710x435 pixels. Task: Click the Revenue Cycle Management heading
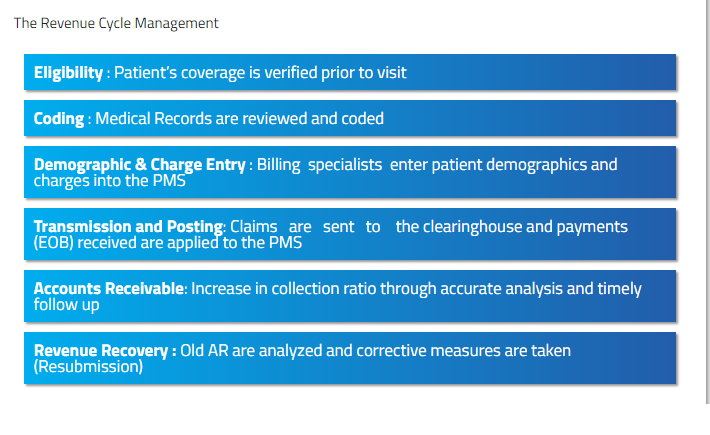pos(116,23)
